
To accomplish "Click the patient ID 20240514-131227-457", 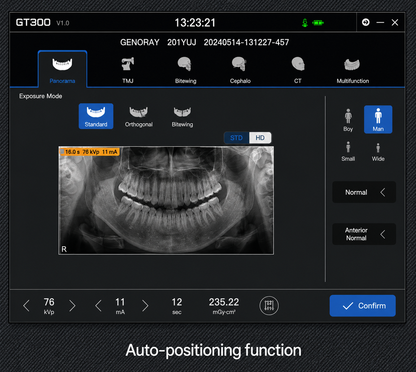I will (246, 42).
